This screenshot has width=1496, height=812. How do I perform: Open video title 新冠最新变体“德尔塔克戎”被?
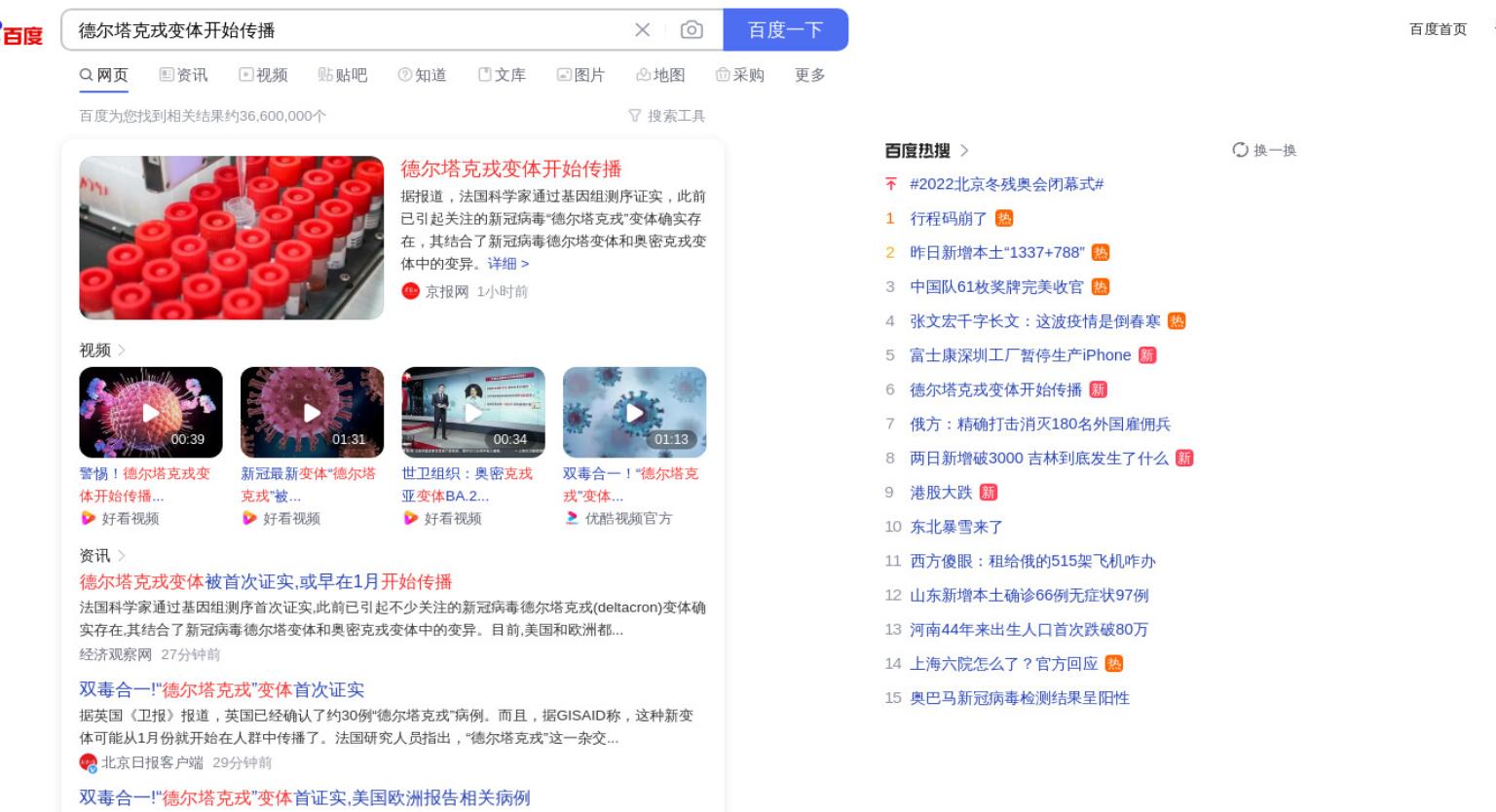point(308,484)
